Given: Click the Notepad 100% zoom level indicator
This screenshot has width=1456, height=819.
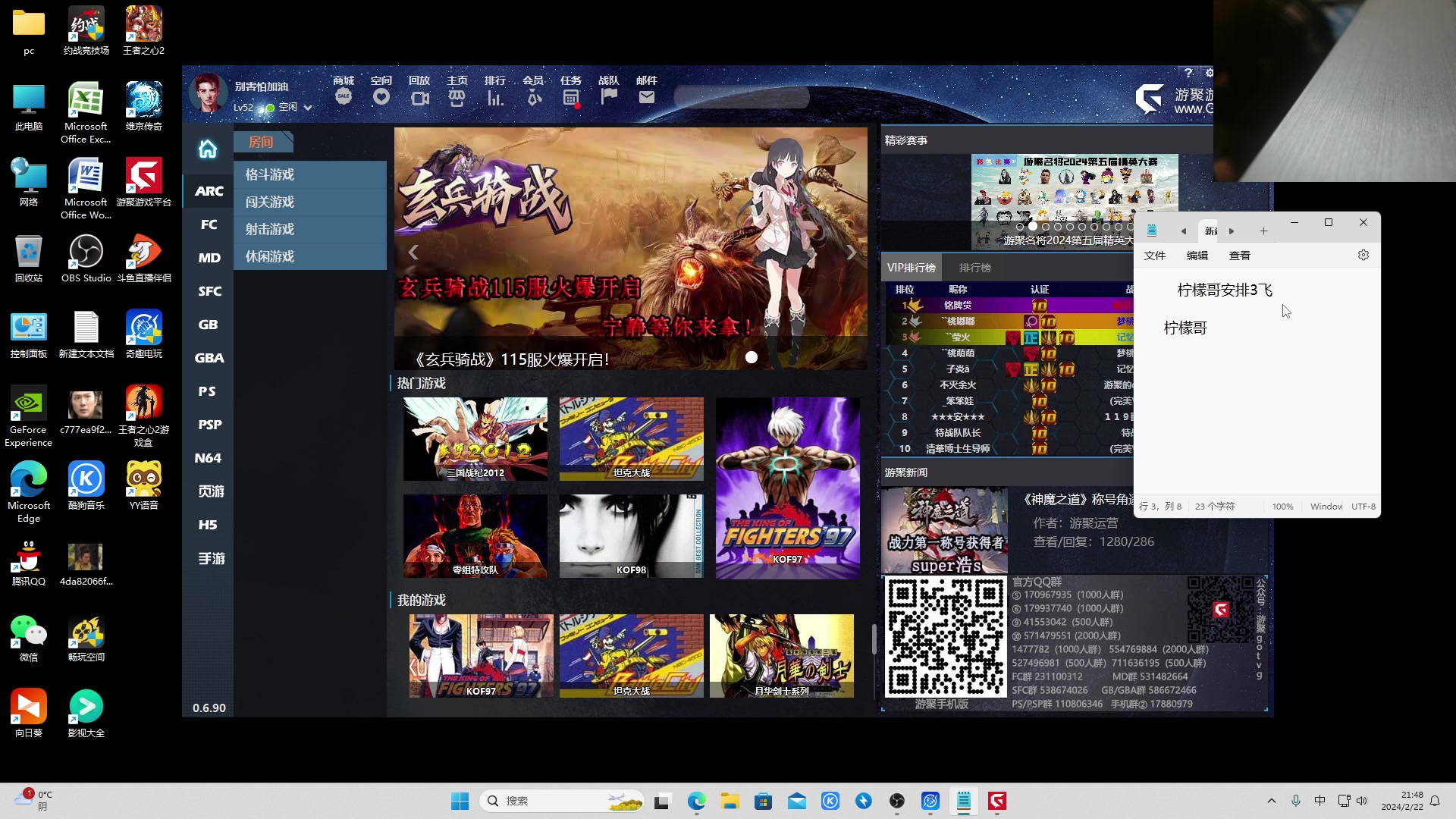Looking at the screenshot, I should (x=1282, y=507).
